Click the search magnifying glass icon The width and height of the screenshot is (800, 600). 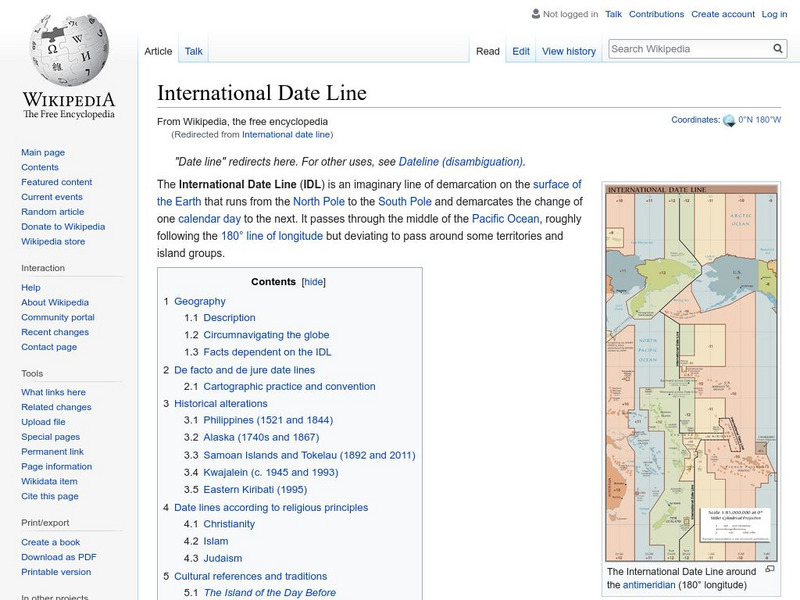click(x=779, y=49)
